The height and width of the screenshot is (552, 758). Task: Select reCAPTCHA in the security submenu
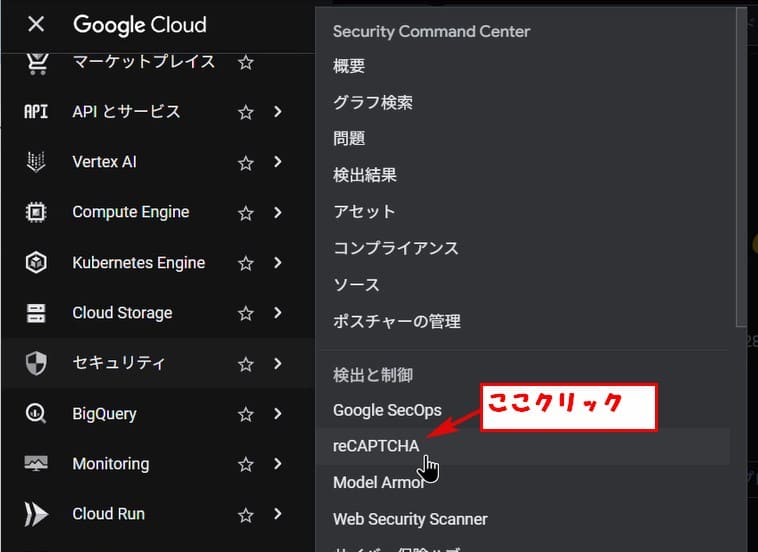pos(376,446)
